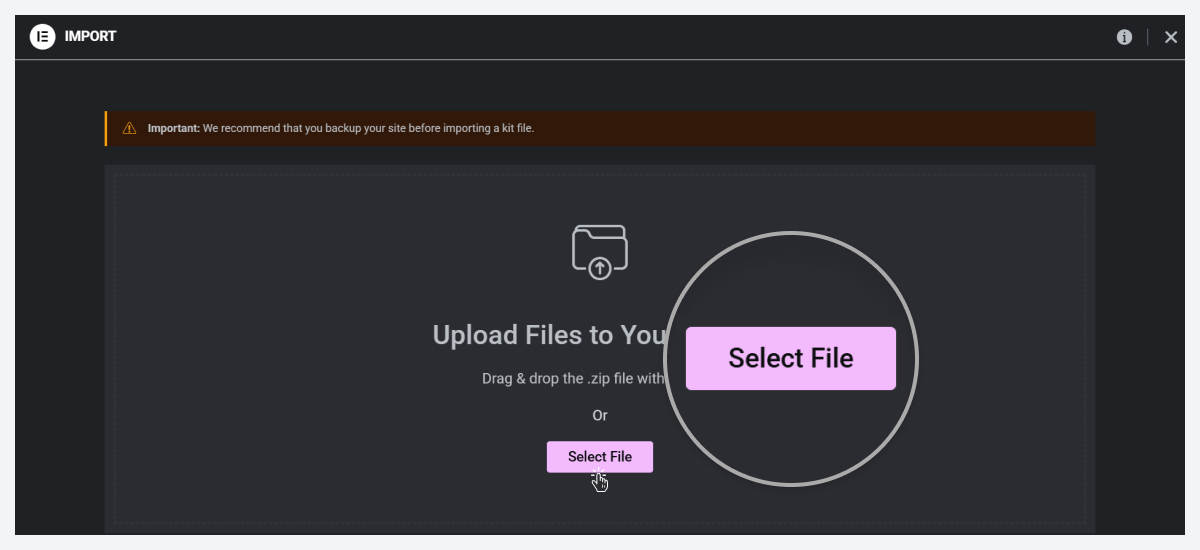Viewport: 1200px width, 550px height.
Task: Click the orange warning triangle icon
Action: tap(129, 128)
